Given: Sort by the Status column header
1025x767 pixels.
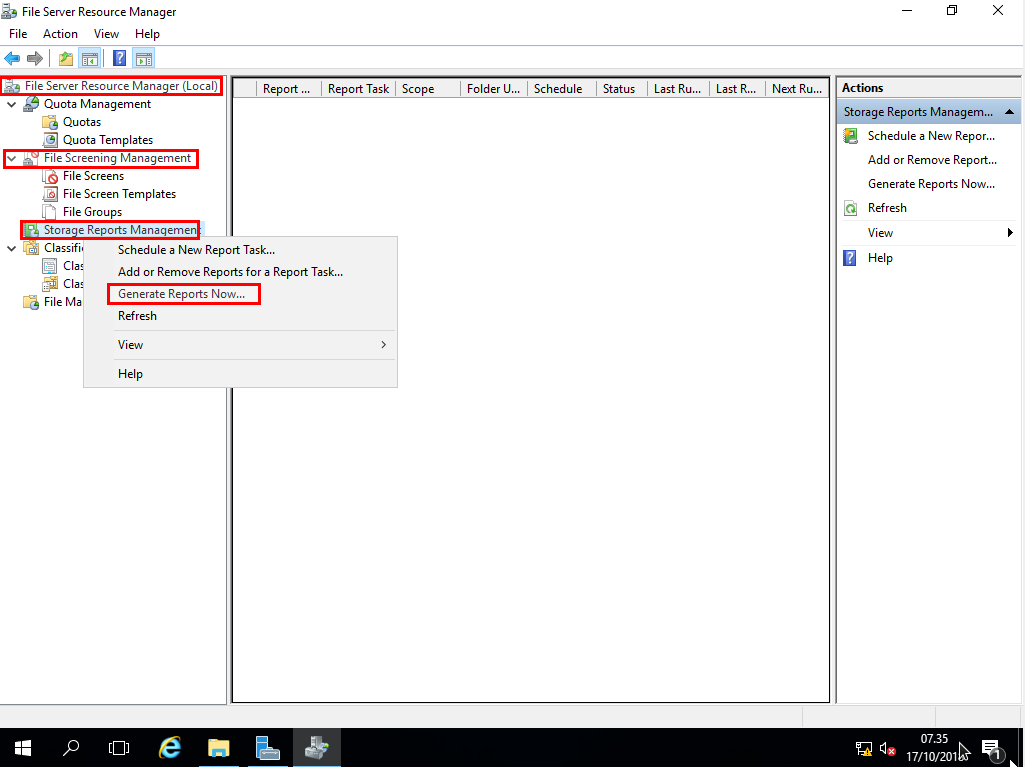Looking at the screenshot, I should [x=622, y=89].
